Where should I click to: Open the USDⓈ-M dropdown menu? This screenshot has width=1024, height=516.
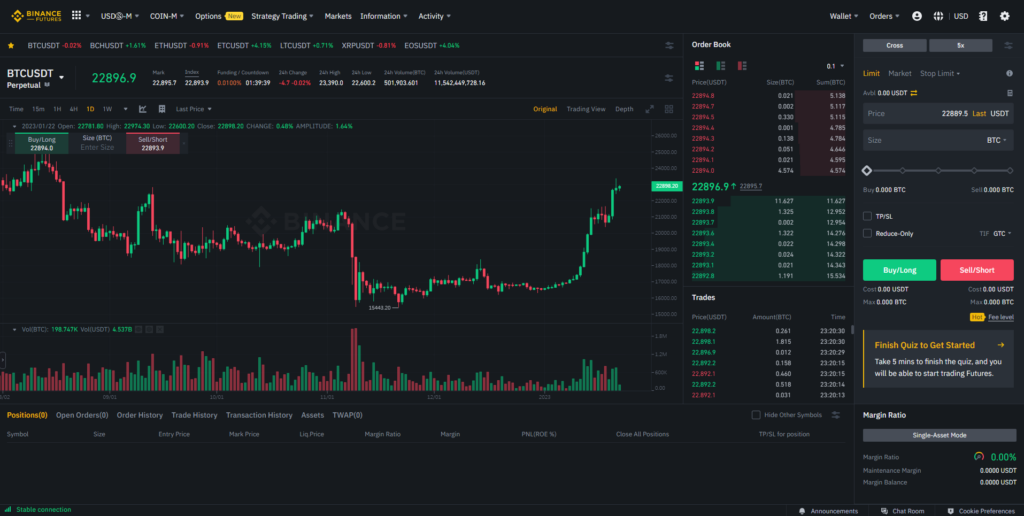click(120, 16)
